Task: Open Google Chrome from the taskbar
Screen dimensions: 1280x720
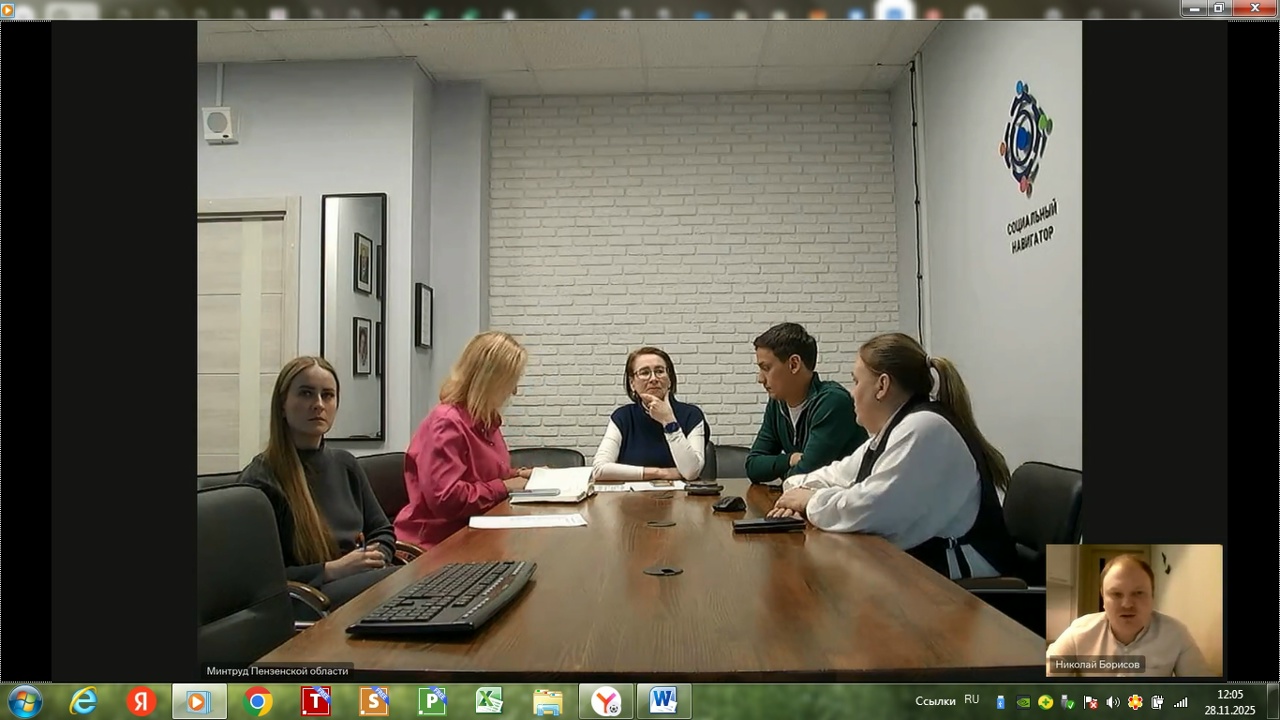Action: [257, 702]
